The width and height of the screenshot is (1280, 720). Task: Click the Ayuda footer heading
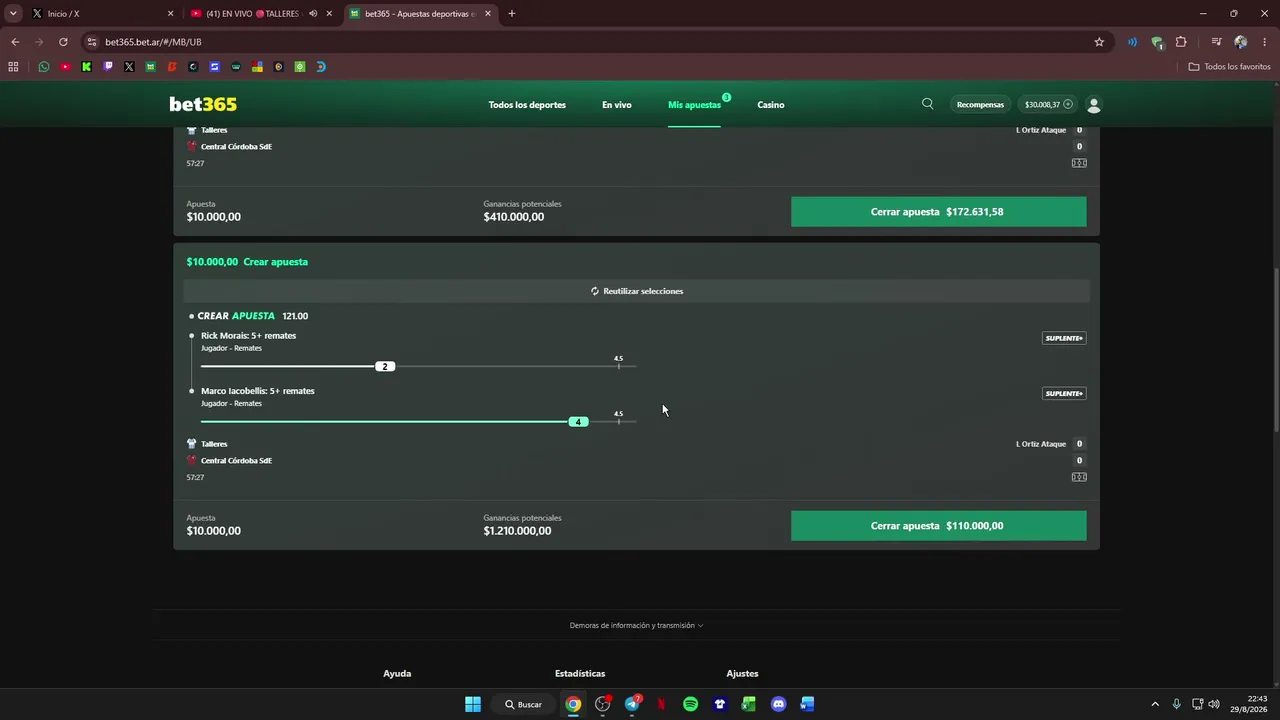(397, 673)
